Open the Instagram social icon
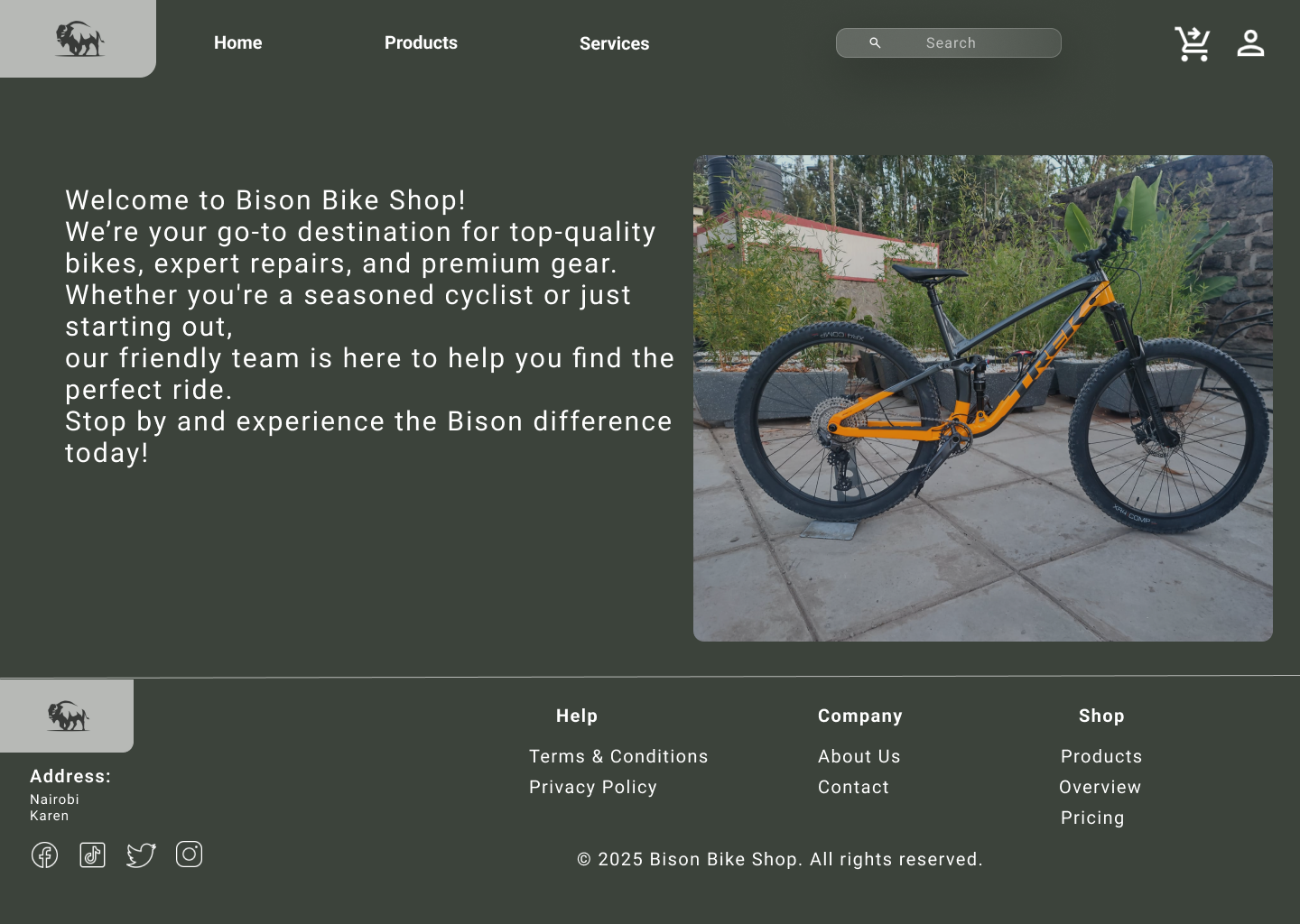Viewport: 1300px width, 924px height. (189, 854)
